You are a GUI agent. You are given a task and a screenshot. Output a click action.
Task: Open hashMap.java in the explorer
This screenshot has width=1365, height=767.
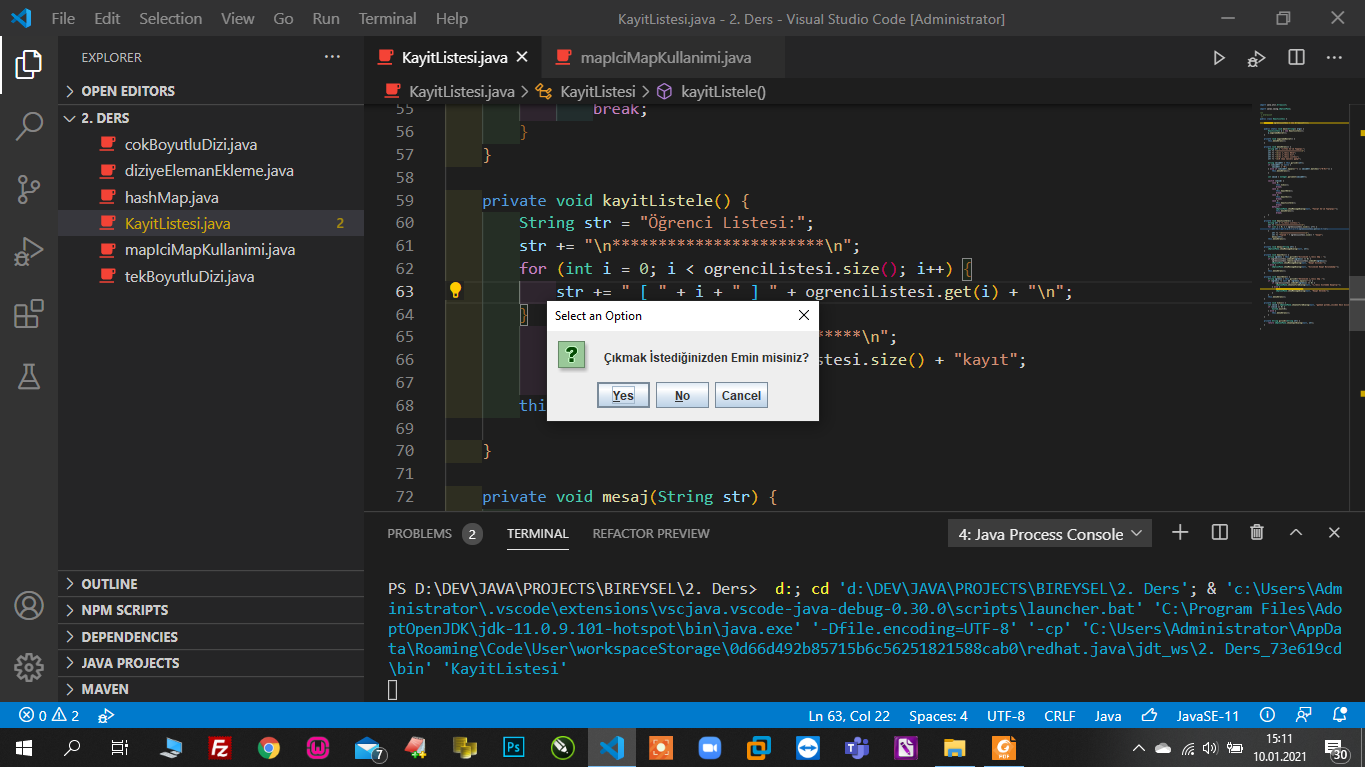[x=171, y=197]
